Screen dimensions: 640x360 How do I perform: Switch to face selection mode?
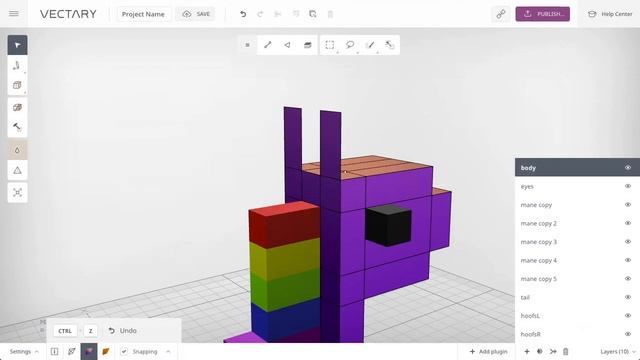[x=287, y=45]
